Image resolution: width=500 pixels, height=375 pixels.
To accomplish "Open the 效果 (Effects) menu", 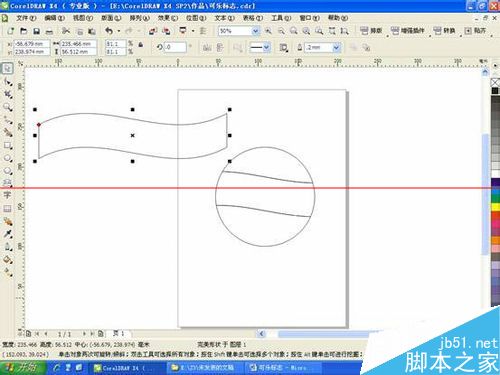I will coord(167,18).
